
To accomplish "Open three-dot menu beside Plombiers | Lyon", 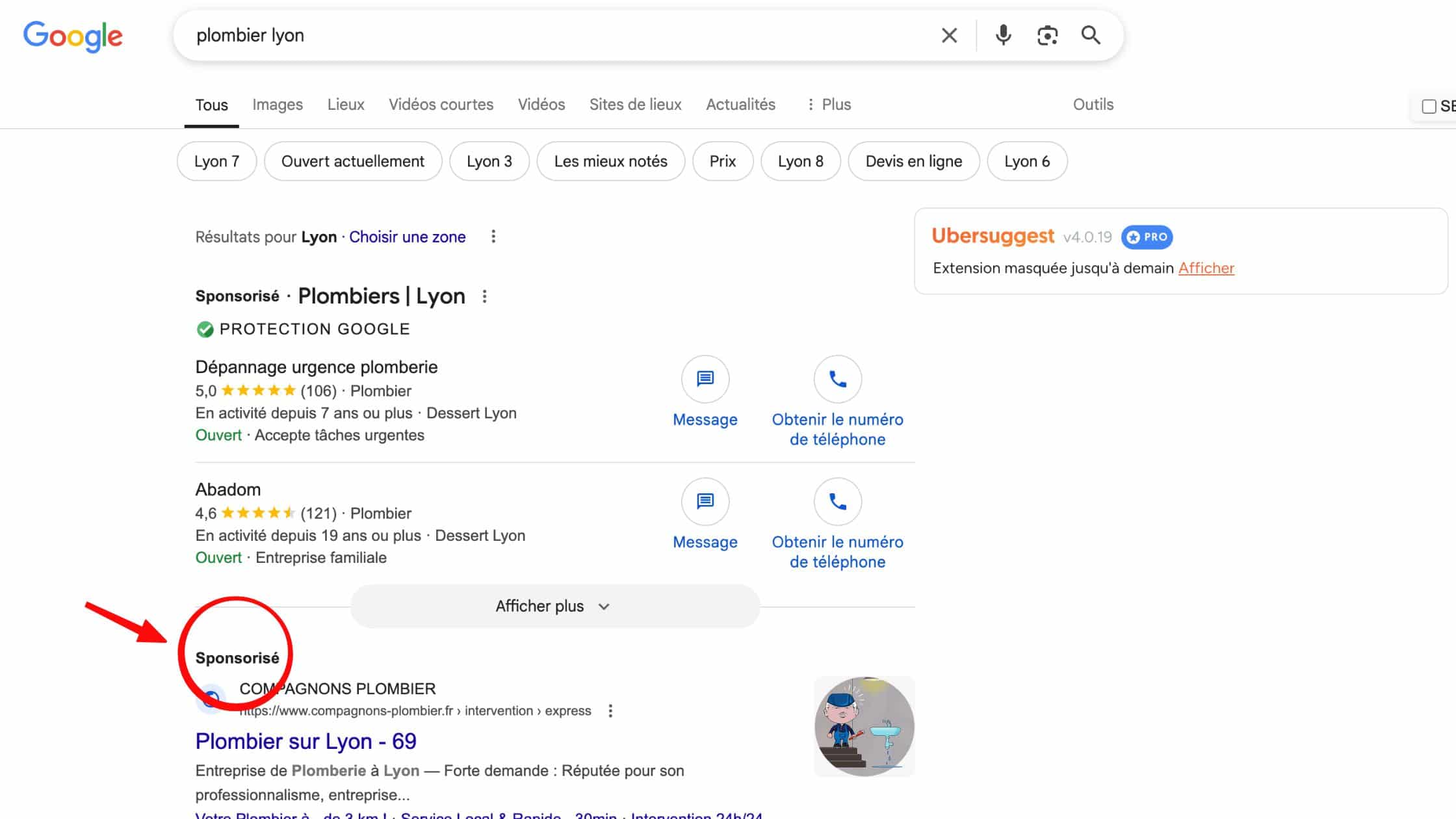I will point(484,296).
